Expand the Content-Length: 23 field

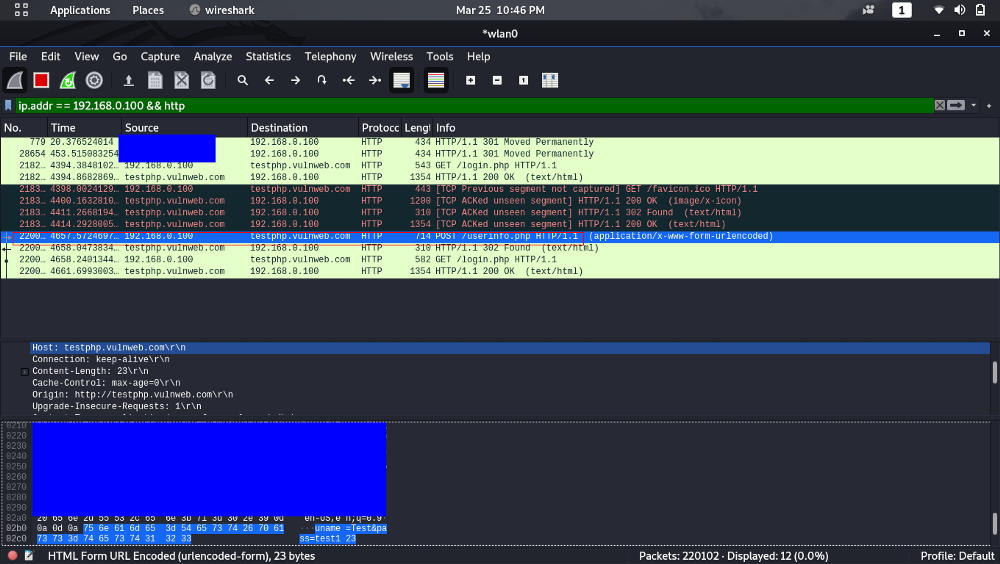coord(25,371)
